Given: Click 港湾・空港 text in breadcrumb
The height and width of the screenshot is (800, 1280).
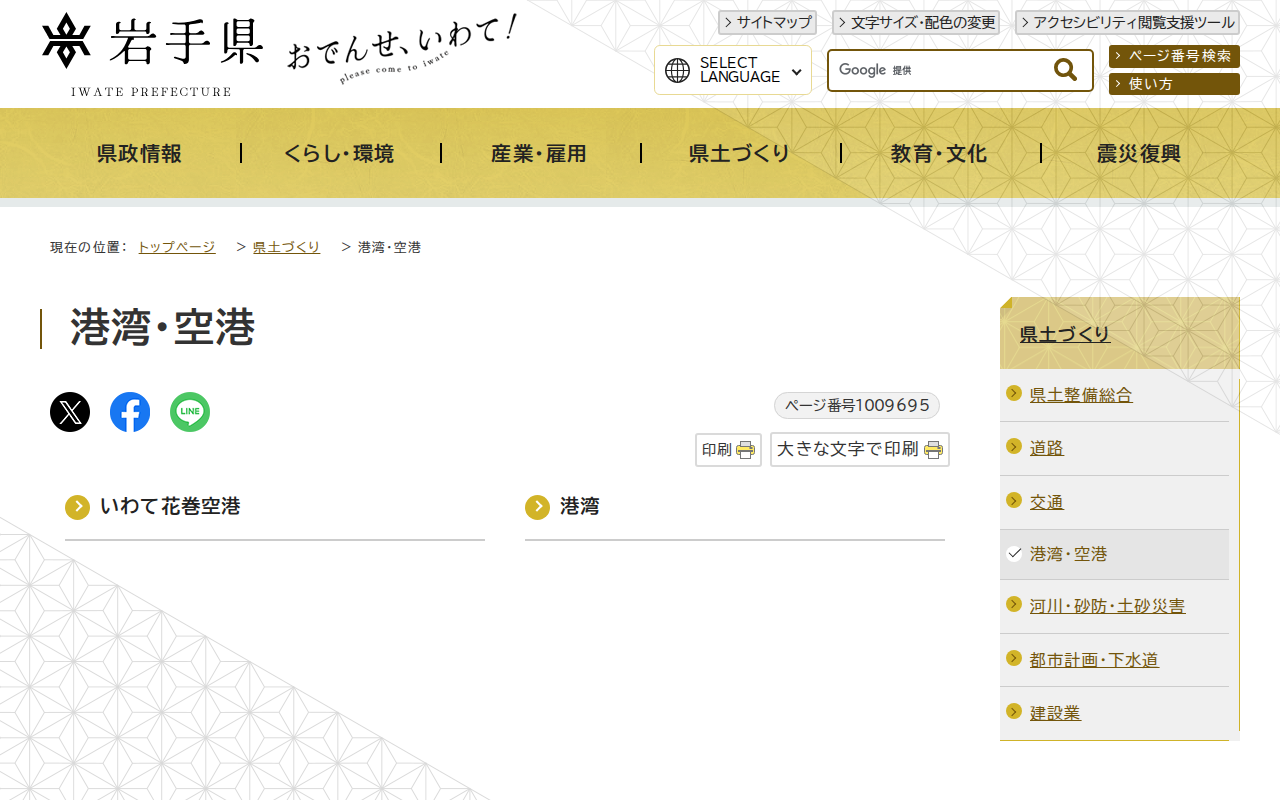Looking at the screenshot, I should 390,247.
